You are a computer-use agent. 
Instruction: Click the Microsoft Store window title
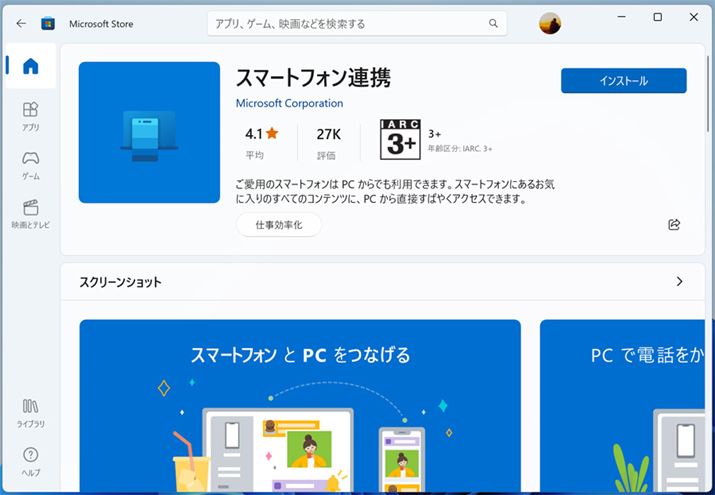(101, 24)
